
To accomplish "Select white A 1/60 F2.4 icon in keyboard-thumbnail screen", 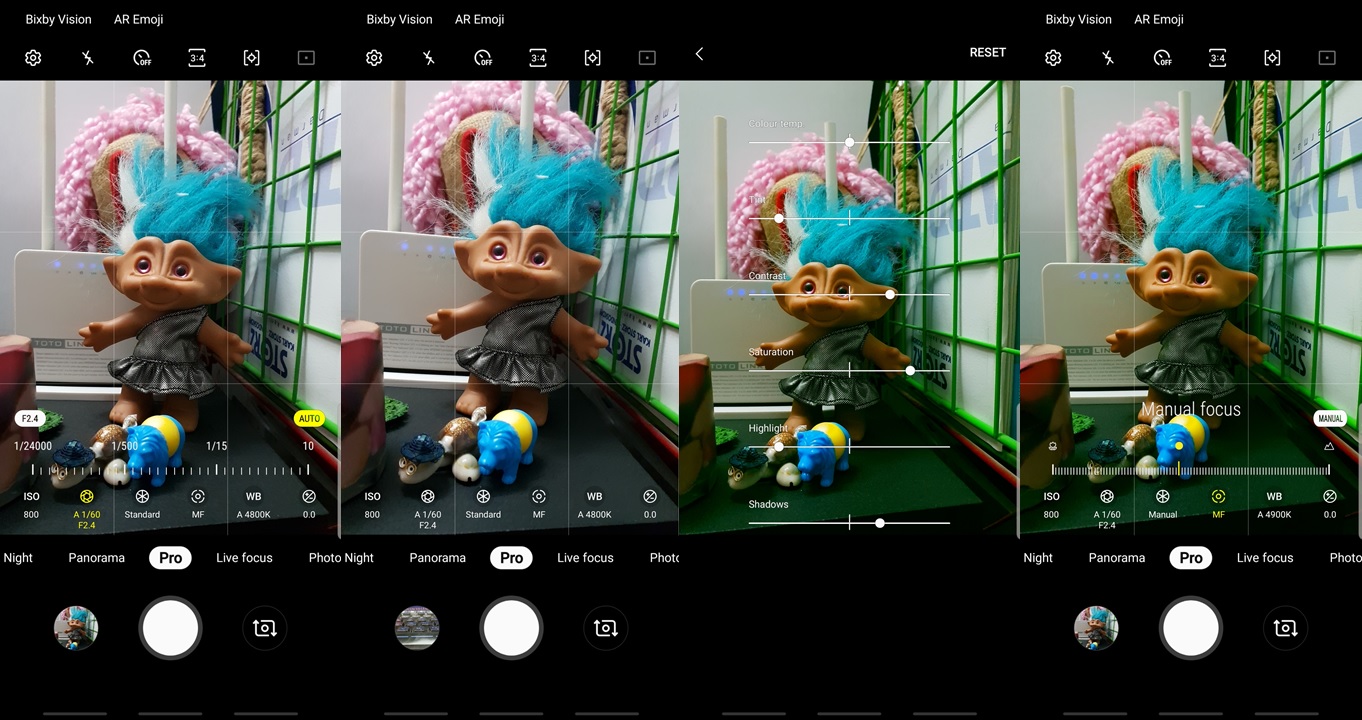I will click(428, 507).
